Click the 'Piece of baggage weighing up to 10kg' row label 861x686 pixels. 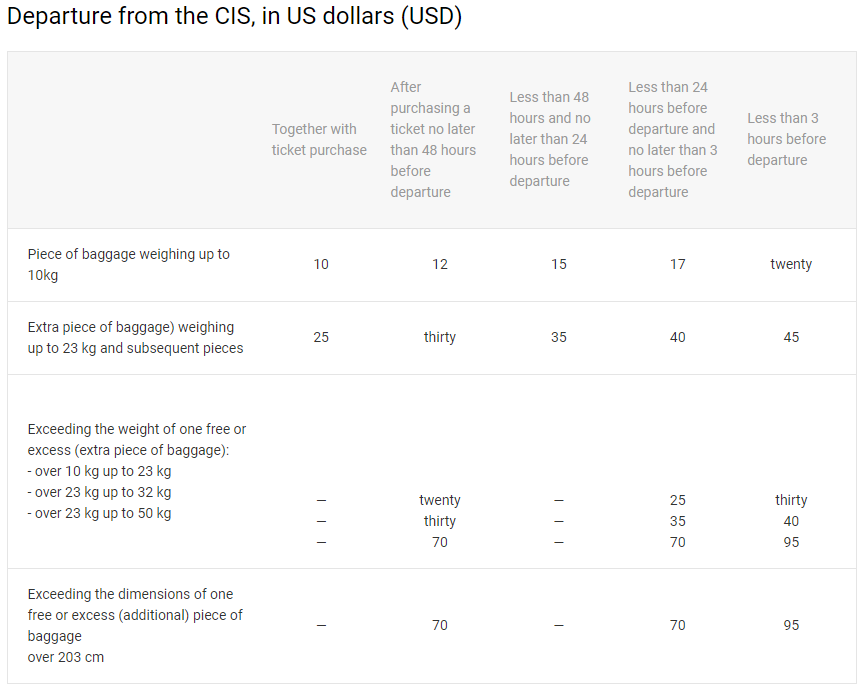(129, 264)
